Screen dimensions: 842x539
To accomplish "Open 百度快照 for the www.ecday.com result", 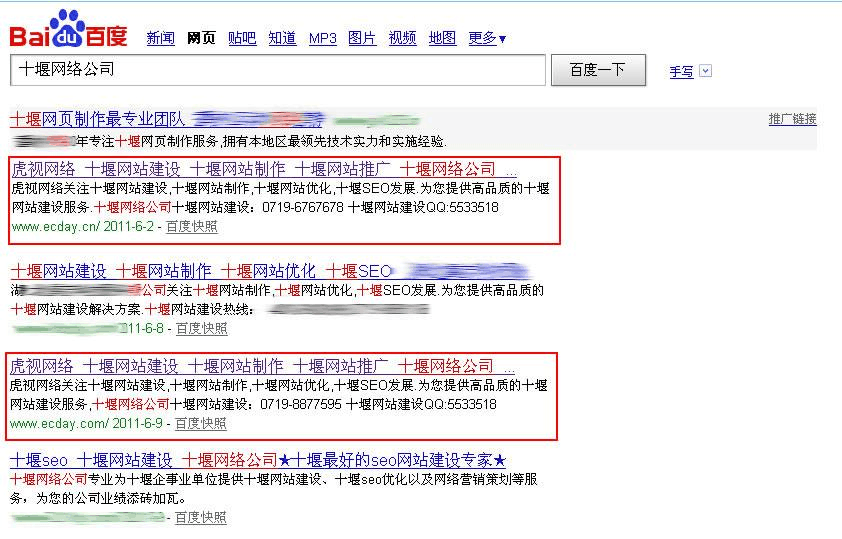I will (x=201, y=424).
